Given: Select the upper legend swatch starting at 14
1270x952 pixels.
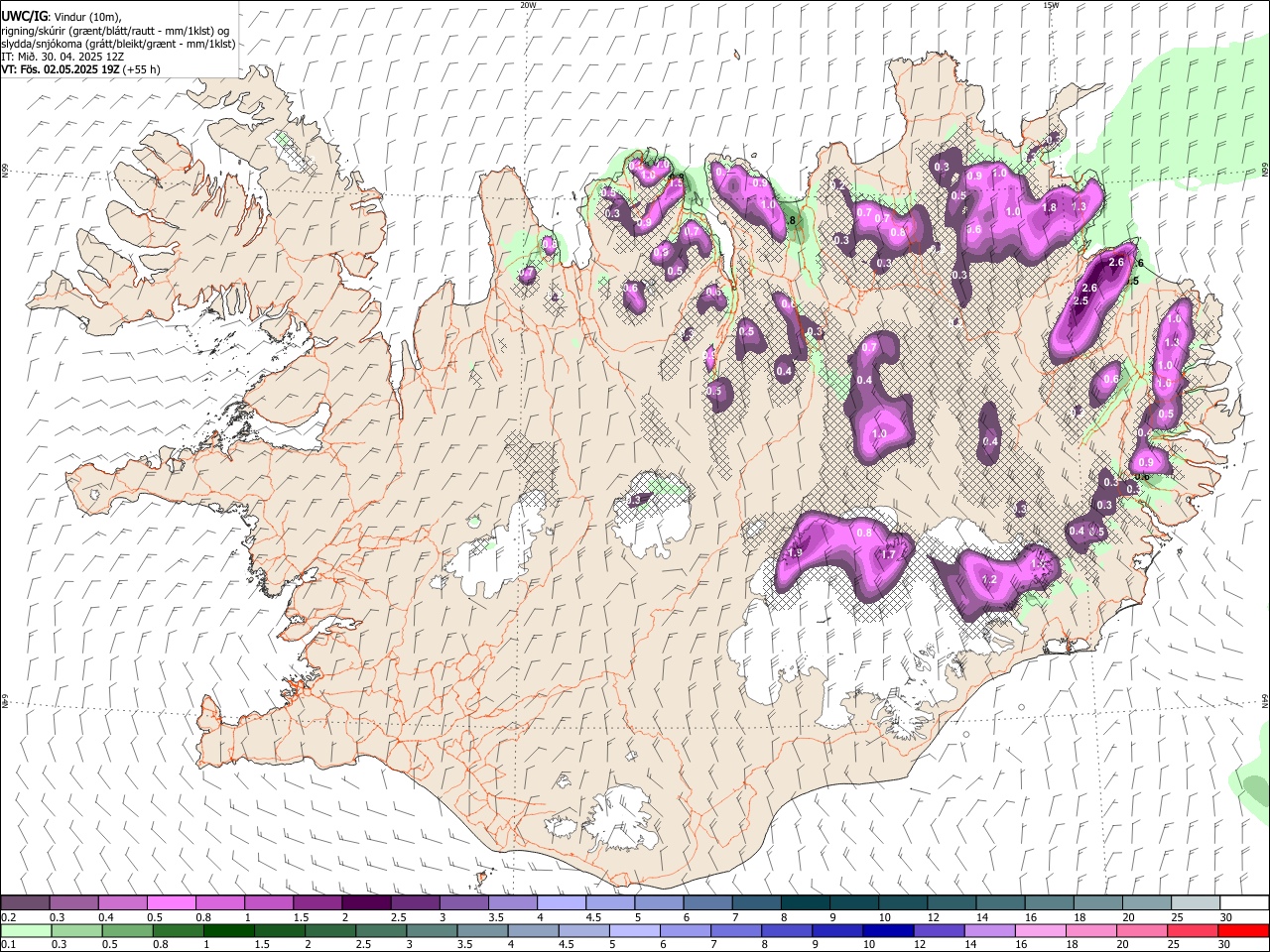Looking at the screenshot, I should 1000,902.
